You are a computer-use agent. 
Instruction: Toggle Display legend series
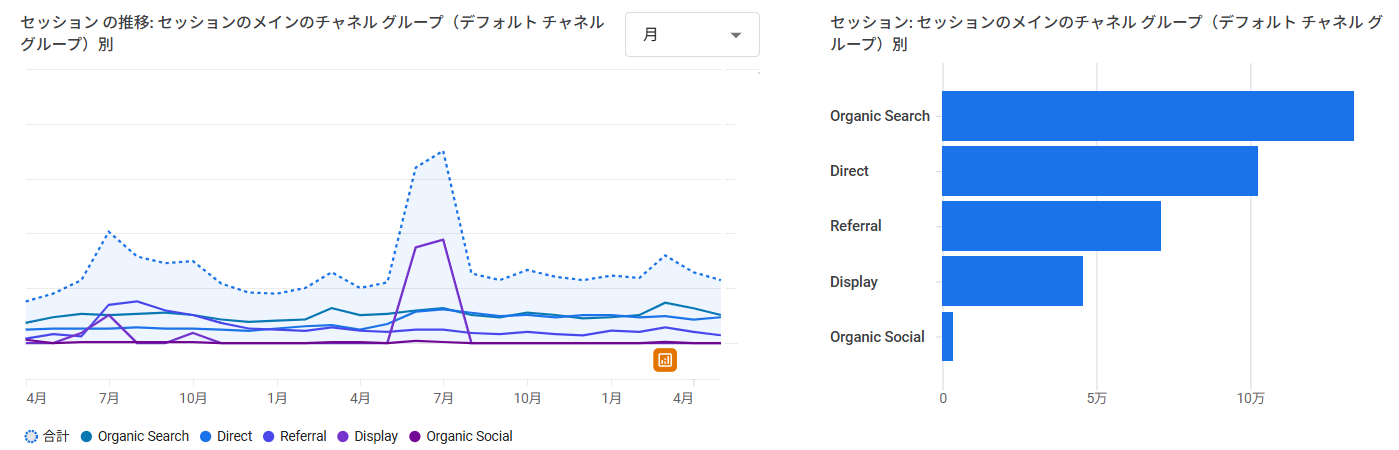tap(368, 436)
